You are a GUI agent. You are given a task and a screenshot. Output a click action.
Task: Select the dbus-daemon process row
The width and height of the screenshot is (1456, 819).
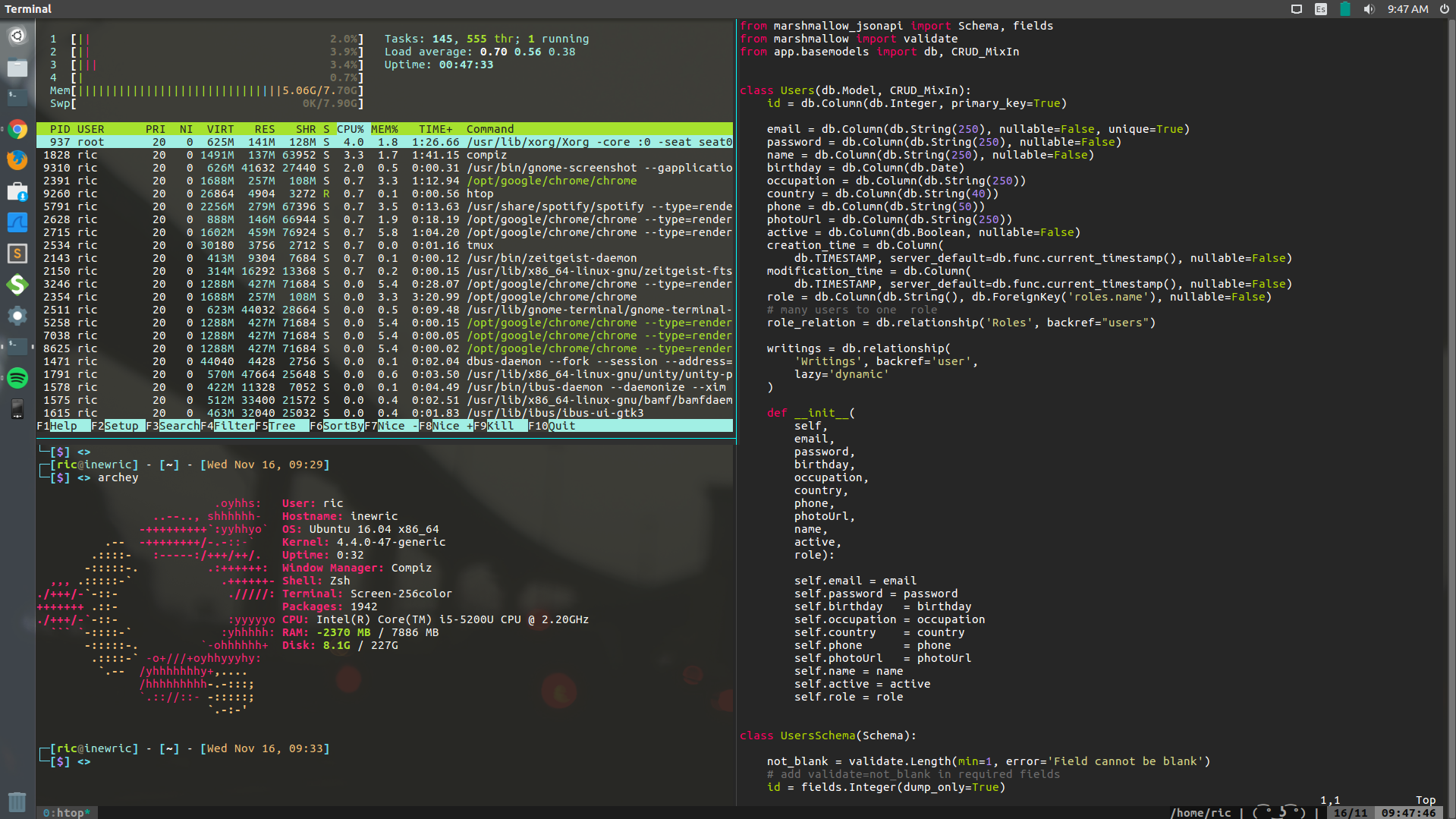pos(385,361)
